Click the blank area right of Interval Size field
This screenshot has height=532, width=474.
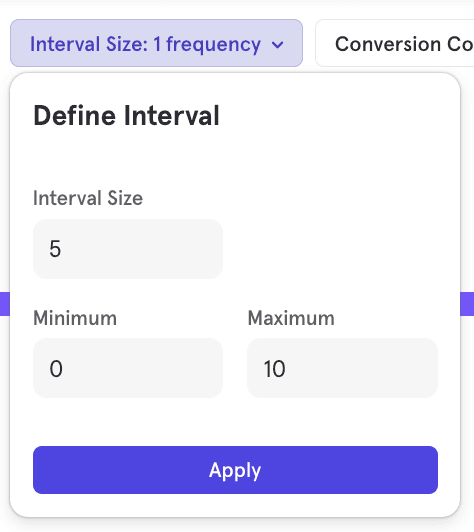[331, 249]
